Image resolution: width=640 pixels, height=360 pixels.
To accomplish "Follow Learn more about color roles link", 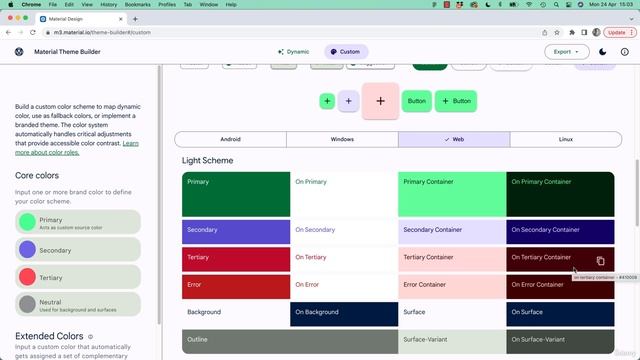I will pos(77,148).
